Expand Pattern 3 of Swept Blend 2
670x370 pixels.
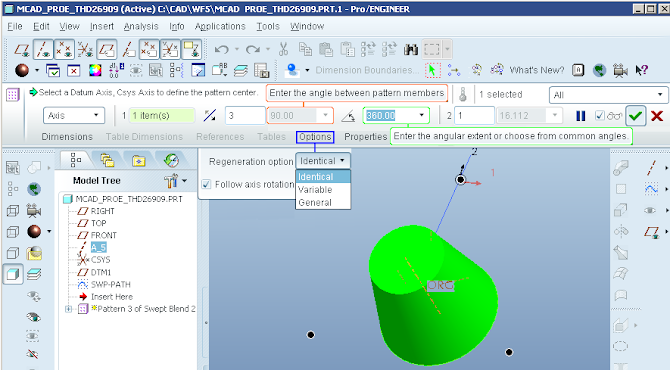click(x=68, y=309)
